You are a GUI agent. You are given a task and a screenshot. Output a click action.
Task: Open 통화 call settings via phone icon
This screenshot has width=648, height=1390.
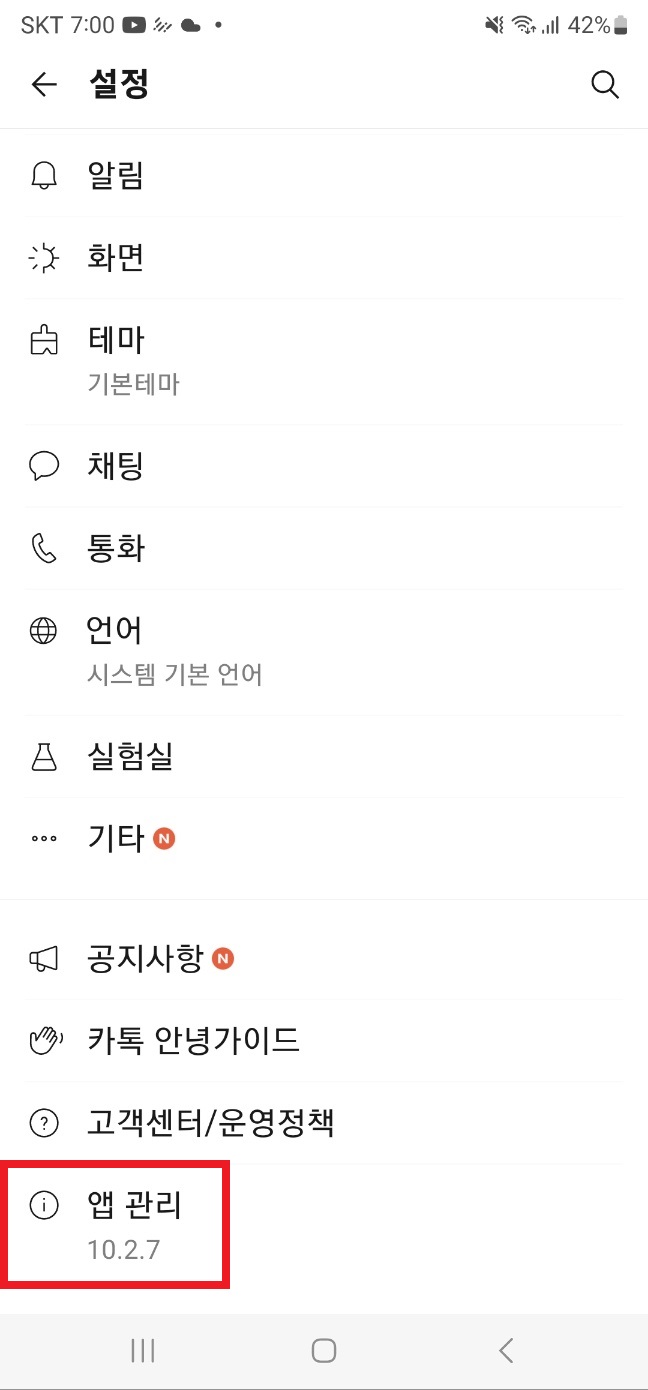coord(44,548)
